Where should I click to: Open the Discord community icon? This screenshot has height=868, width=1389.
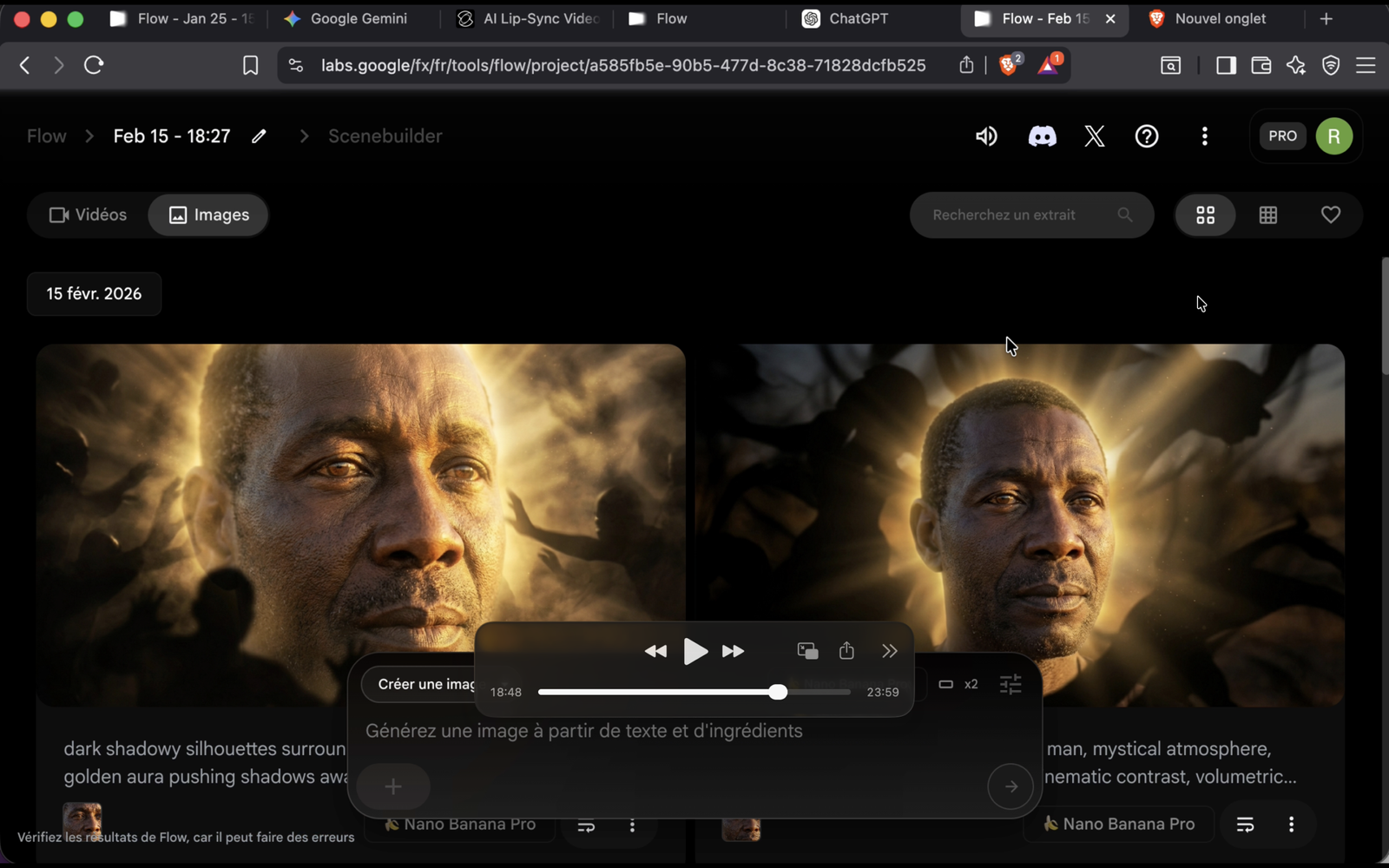(1042, 136)
